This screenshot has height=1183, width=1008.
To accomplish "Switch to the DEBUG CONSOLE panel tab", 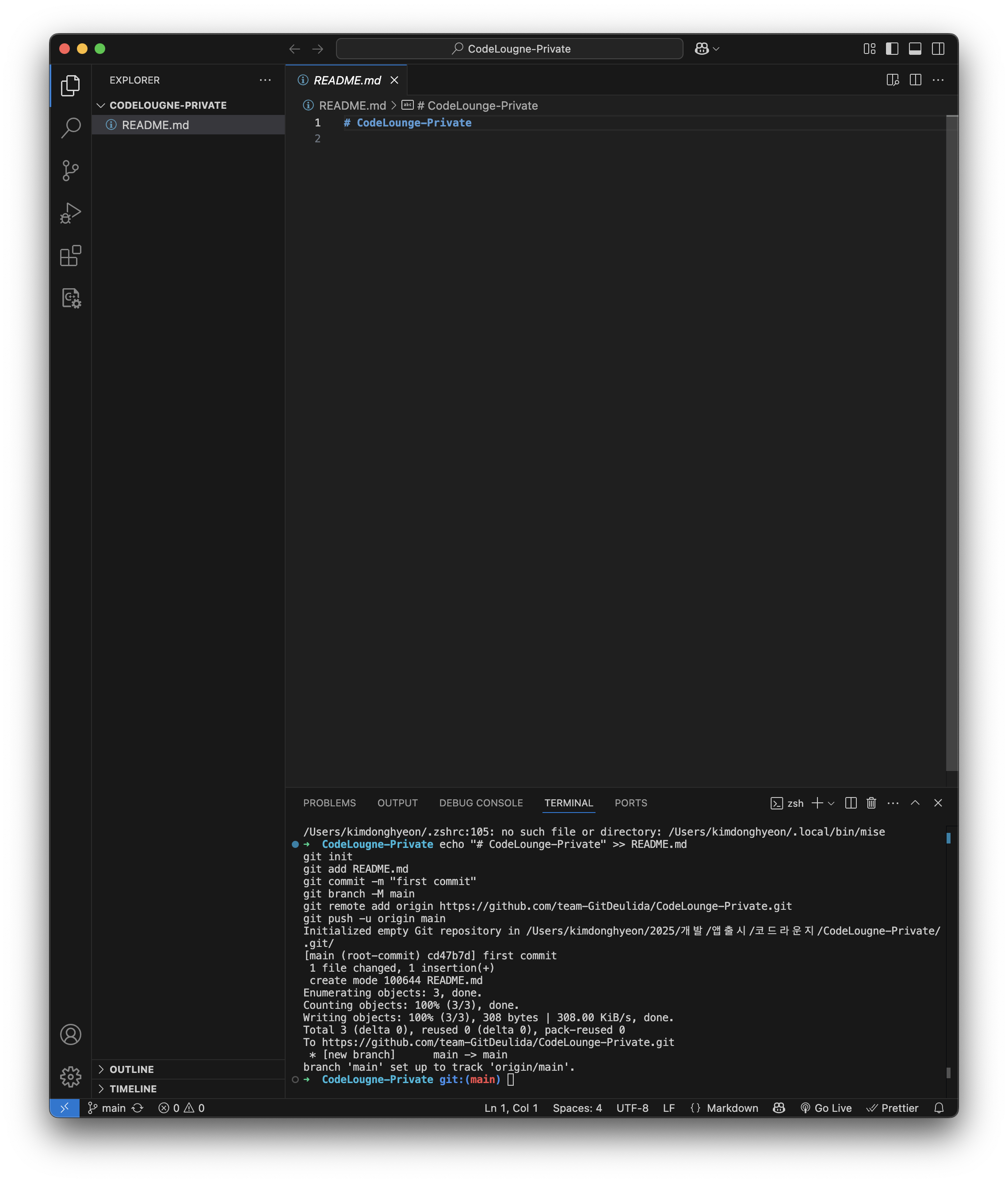I will click(x=481, y=803).
